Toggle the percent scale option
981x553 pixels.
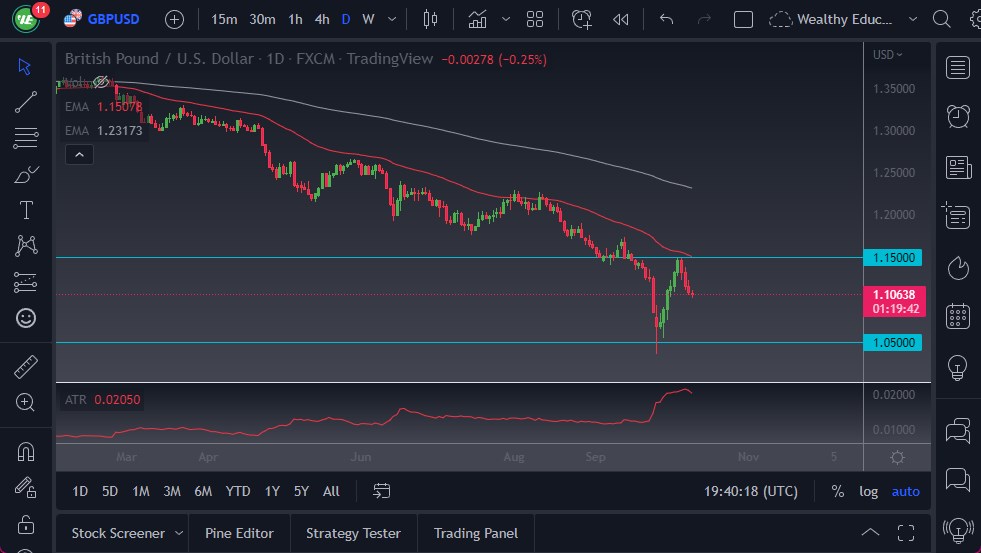(x=837, y=491)
